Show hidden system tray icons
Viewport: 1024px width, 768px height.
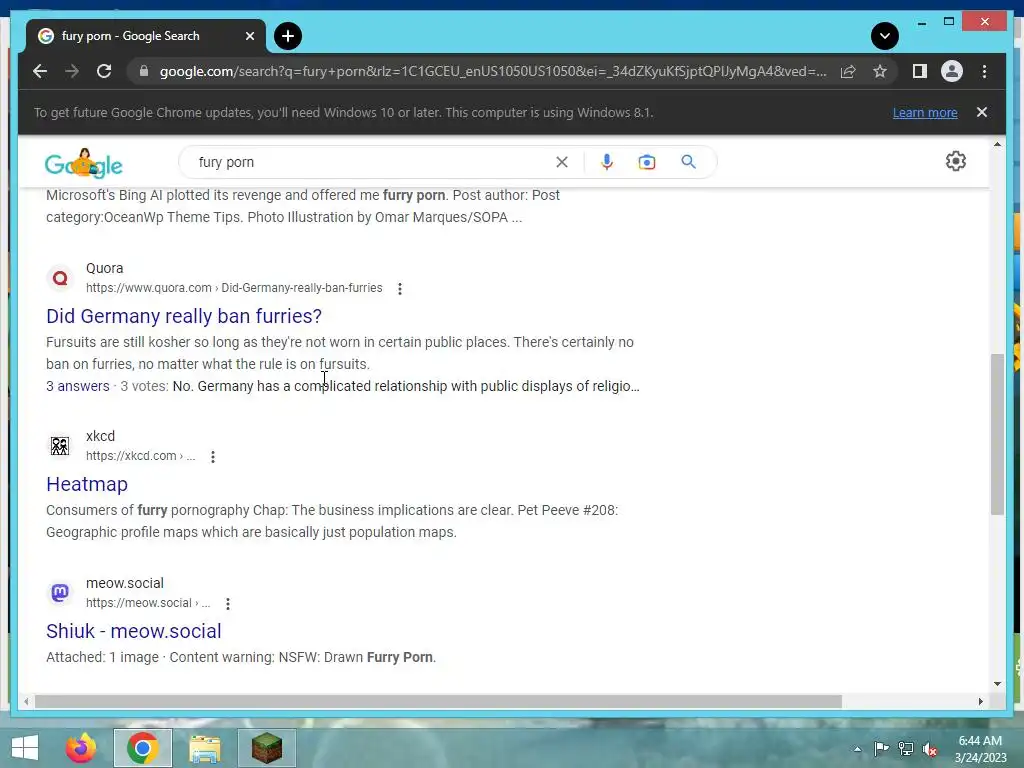857,749
